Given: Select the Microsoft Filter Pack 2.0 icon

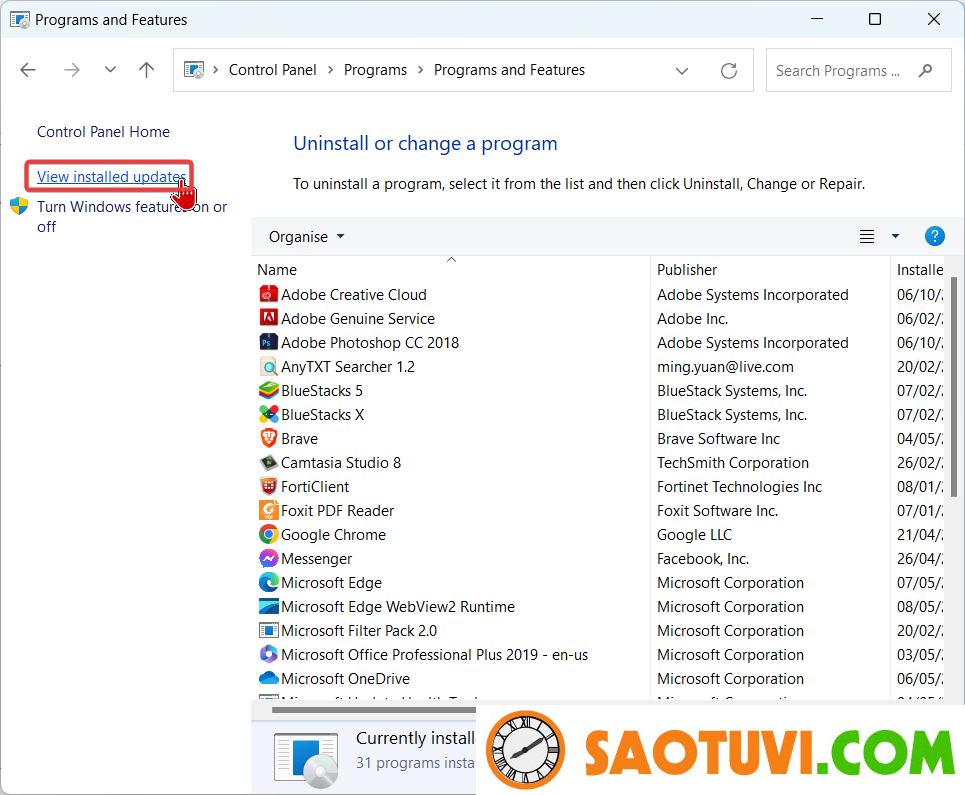Looking at the screenshot, I should click(268, 631).
